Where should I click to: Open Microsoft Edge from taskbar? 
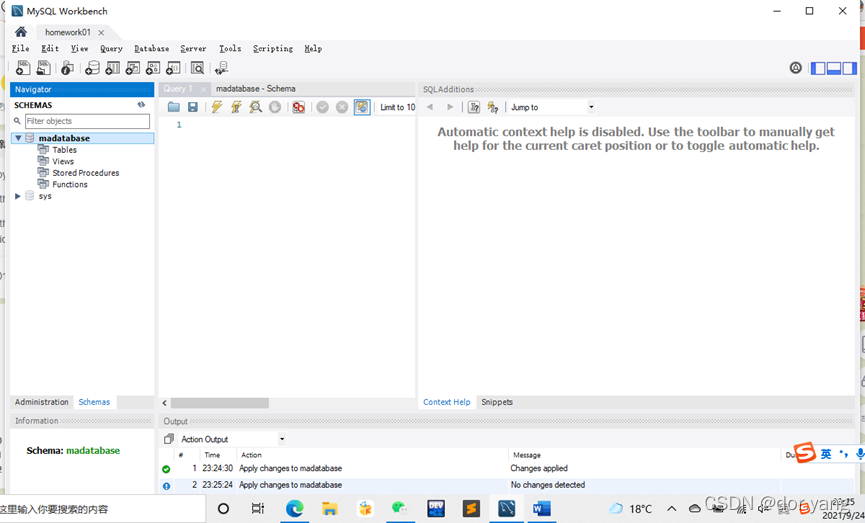coord(294,509)
